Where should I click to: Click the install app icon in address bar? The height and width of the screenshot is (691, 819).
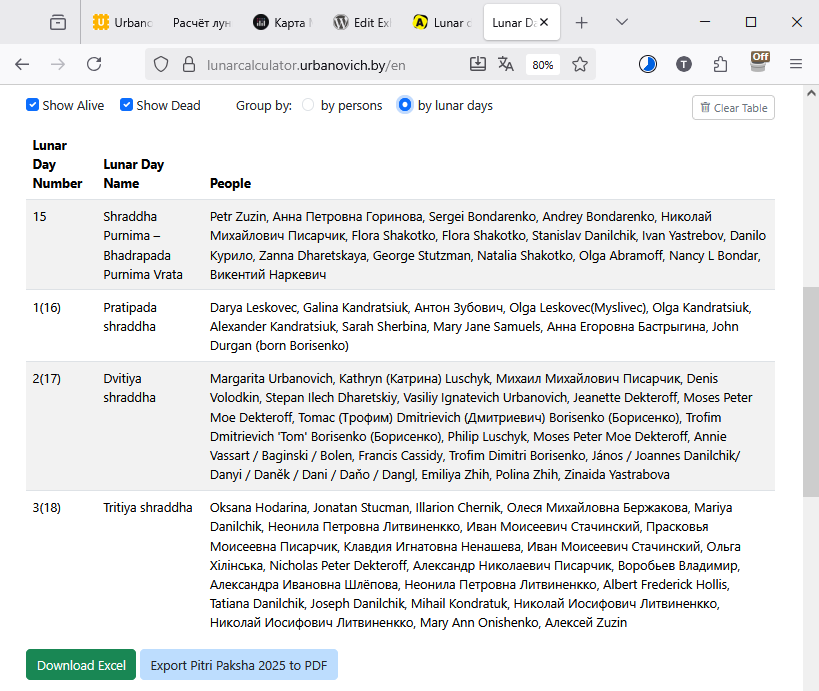pos(478,64)
